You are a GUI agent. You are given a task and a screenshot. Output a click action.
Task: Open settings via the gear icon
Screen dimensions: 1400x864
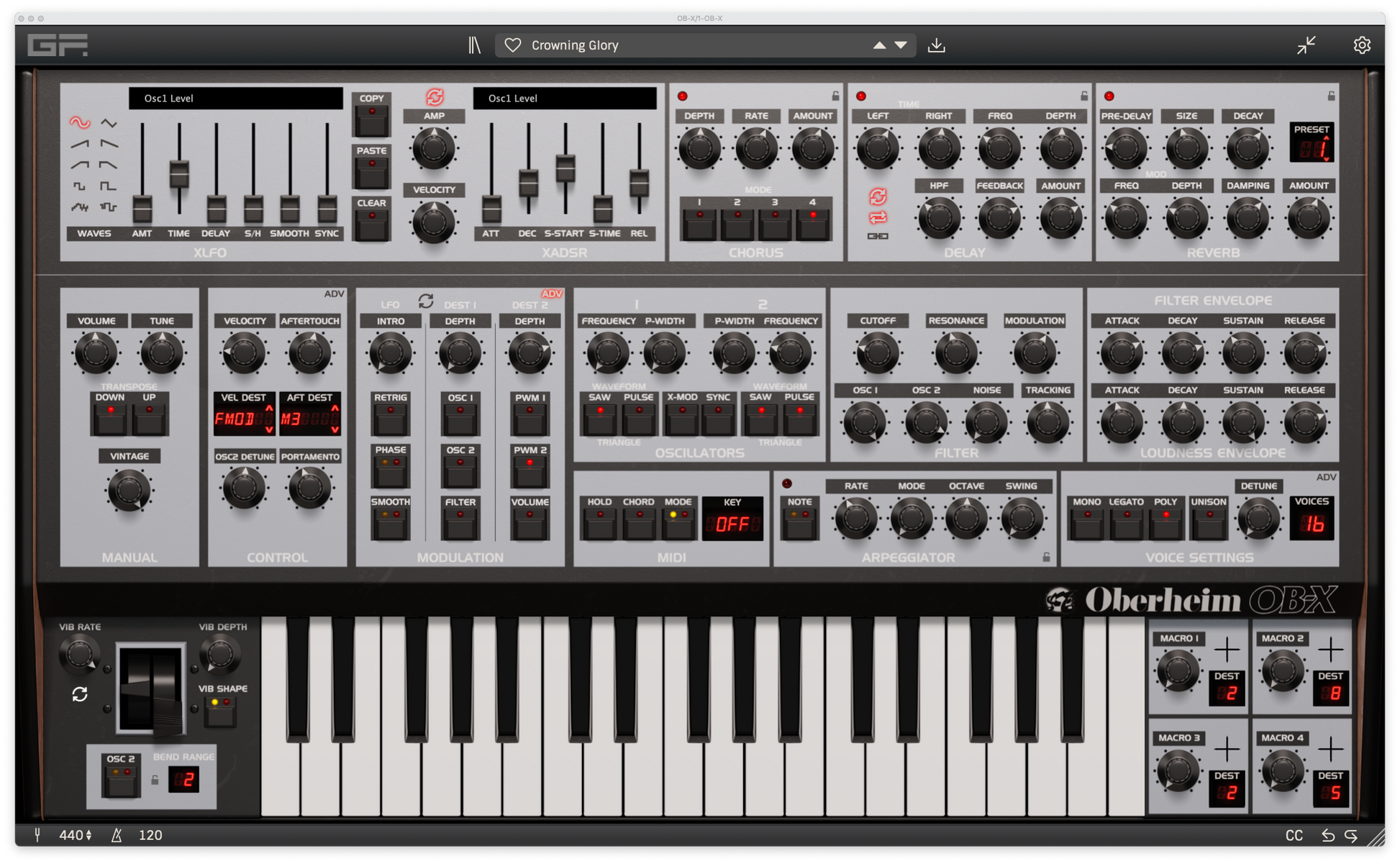click(x=1361, y=45)
